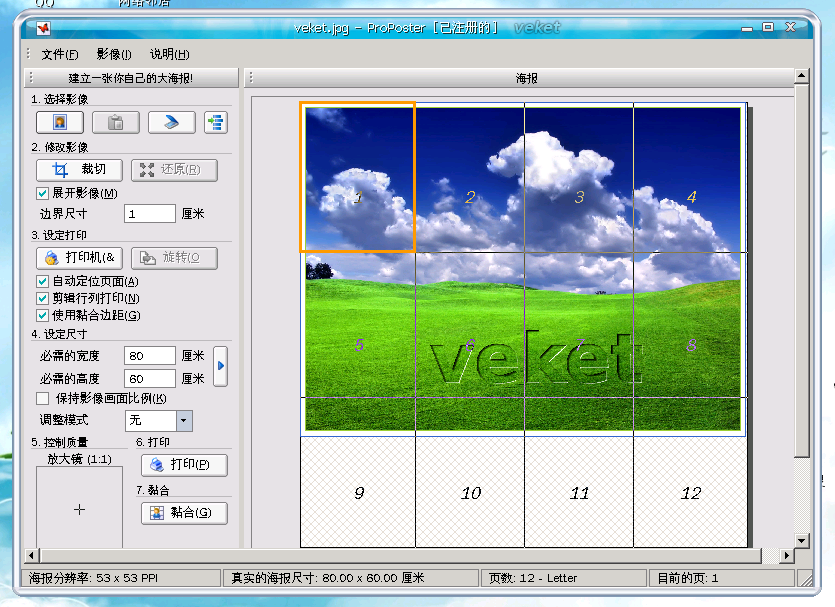Click status text 海报分辨率: 53 x 53 PPI
Screen dimensions: 835x607
pyautogui.click(x=93, y=578)
